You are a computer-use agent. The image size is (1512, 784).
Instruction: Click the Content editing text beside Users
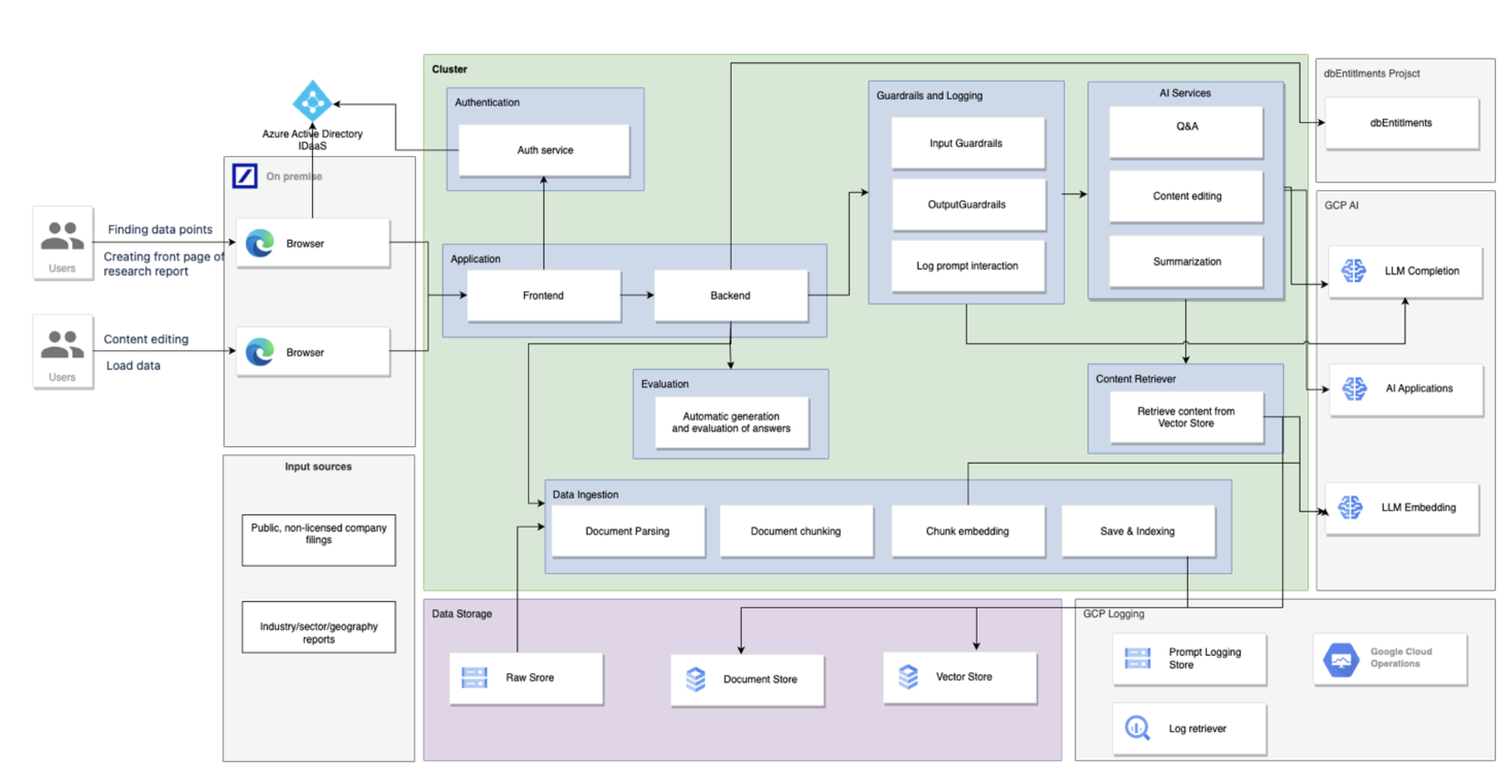pos(146,339)
